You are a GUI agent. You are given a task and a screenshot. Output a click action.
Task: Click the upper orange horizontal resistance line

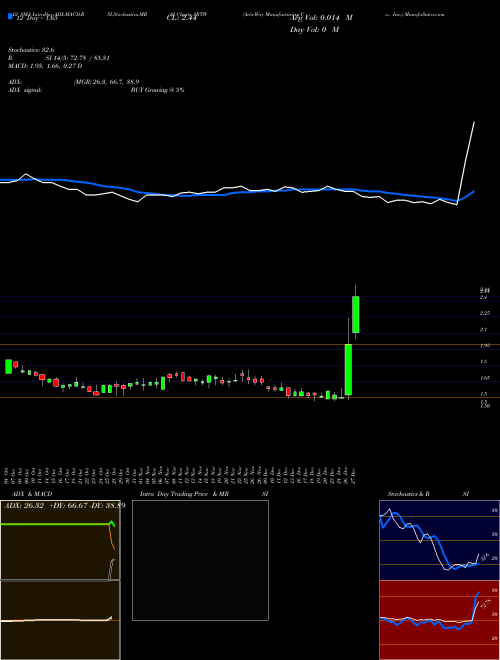[x=250, y=344]
